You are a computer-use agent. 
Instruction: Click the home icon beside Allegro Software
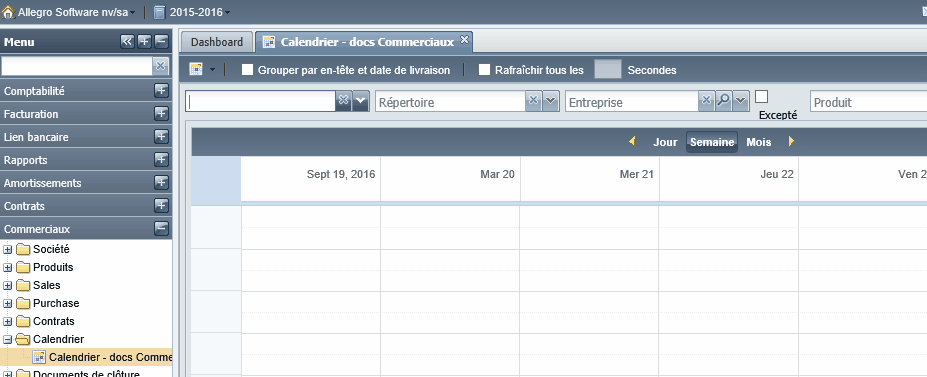[x=8, y=12]
